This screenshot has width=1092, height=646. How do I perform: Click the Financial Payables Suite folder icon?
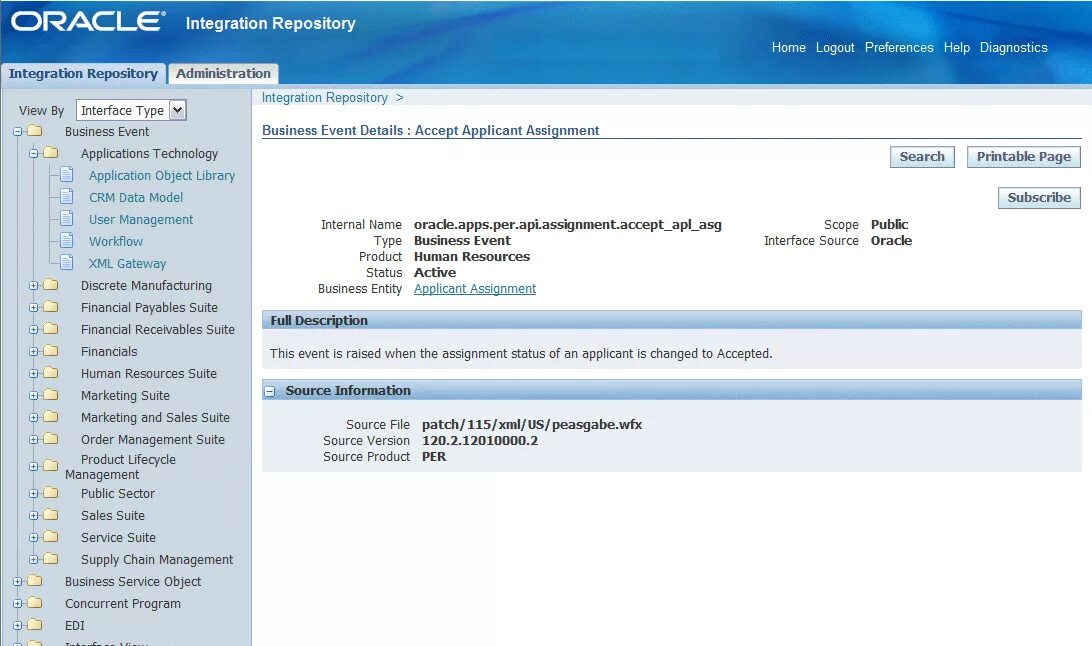(51, 306)
